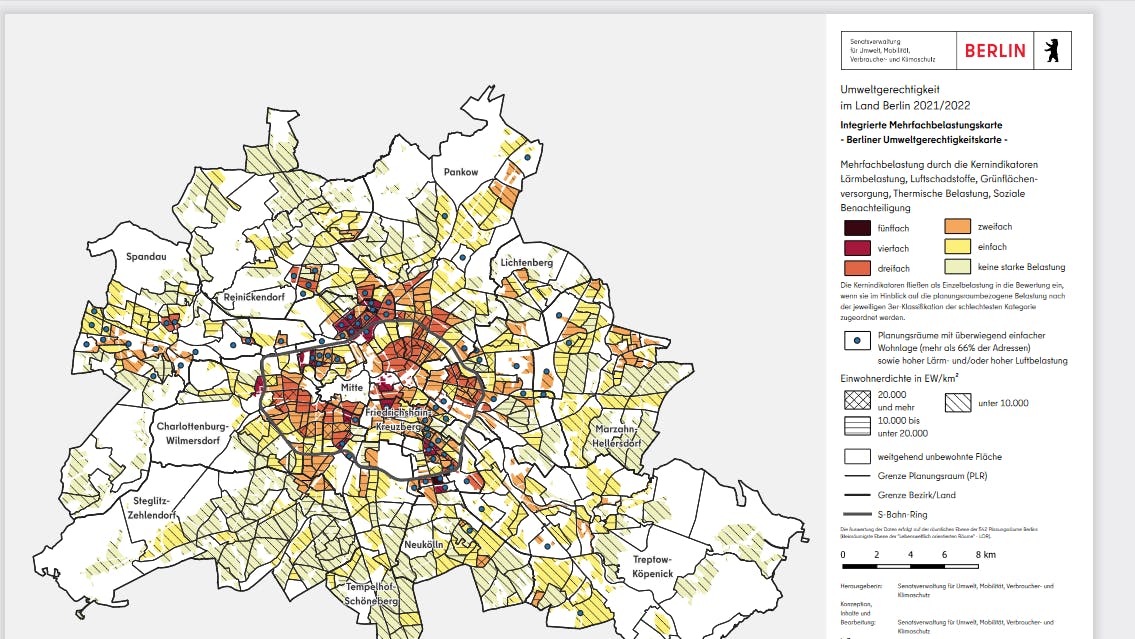The height and width of the screenshot is (639, 1135).
Task: Click the Pankow district label on map
Action: (461, 172)
